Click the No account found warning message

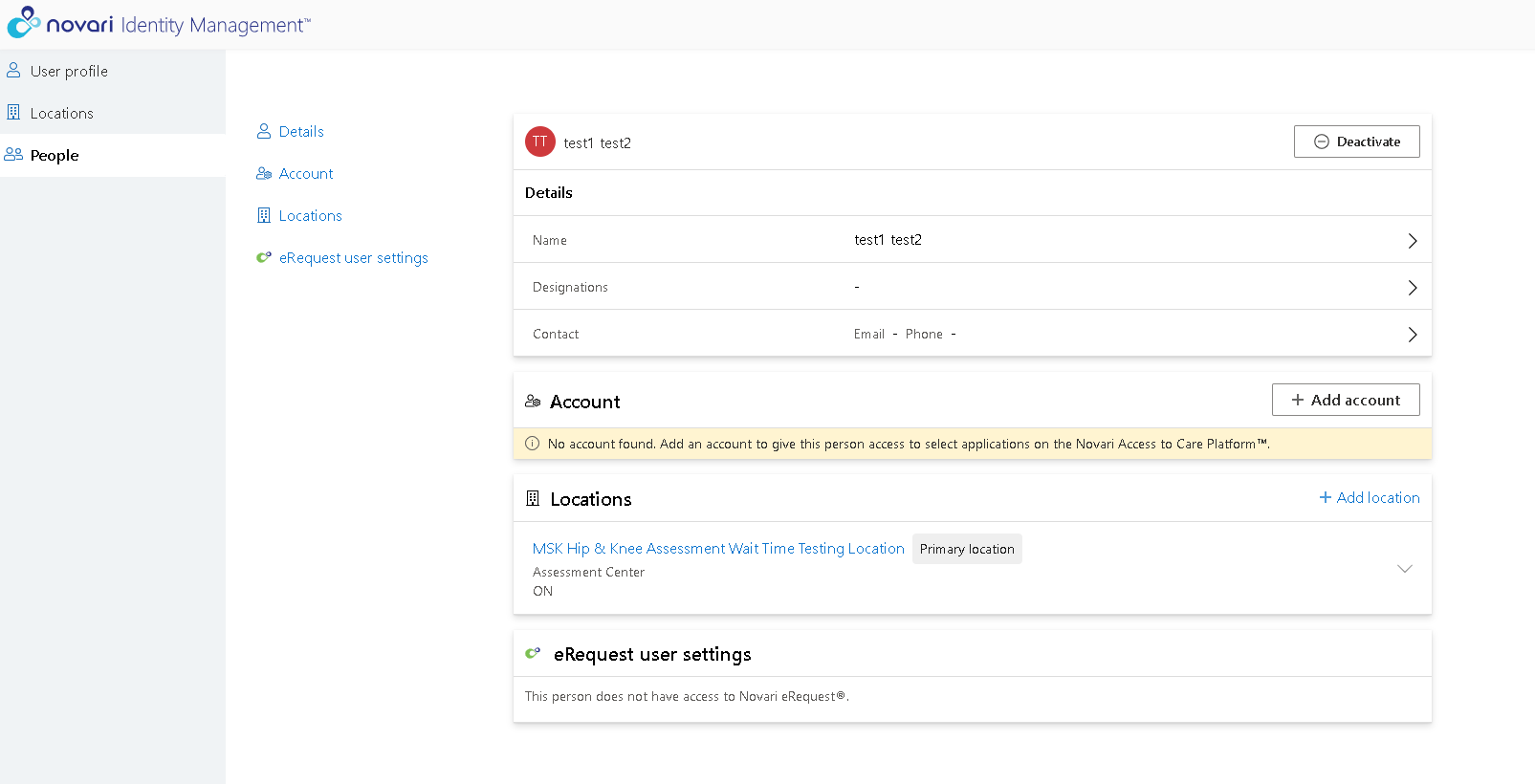pyautogui.click(x=909, y=444)
